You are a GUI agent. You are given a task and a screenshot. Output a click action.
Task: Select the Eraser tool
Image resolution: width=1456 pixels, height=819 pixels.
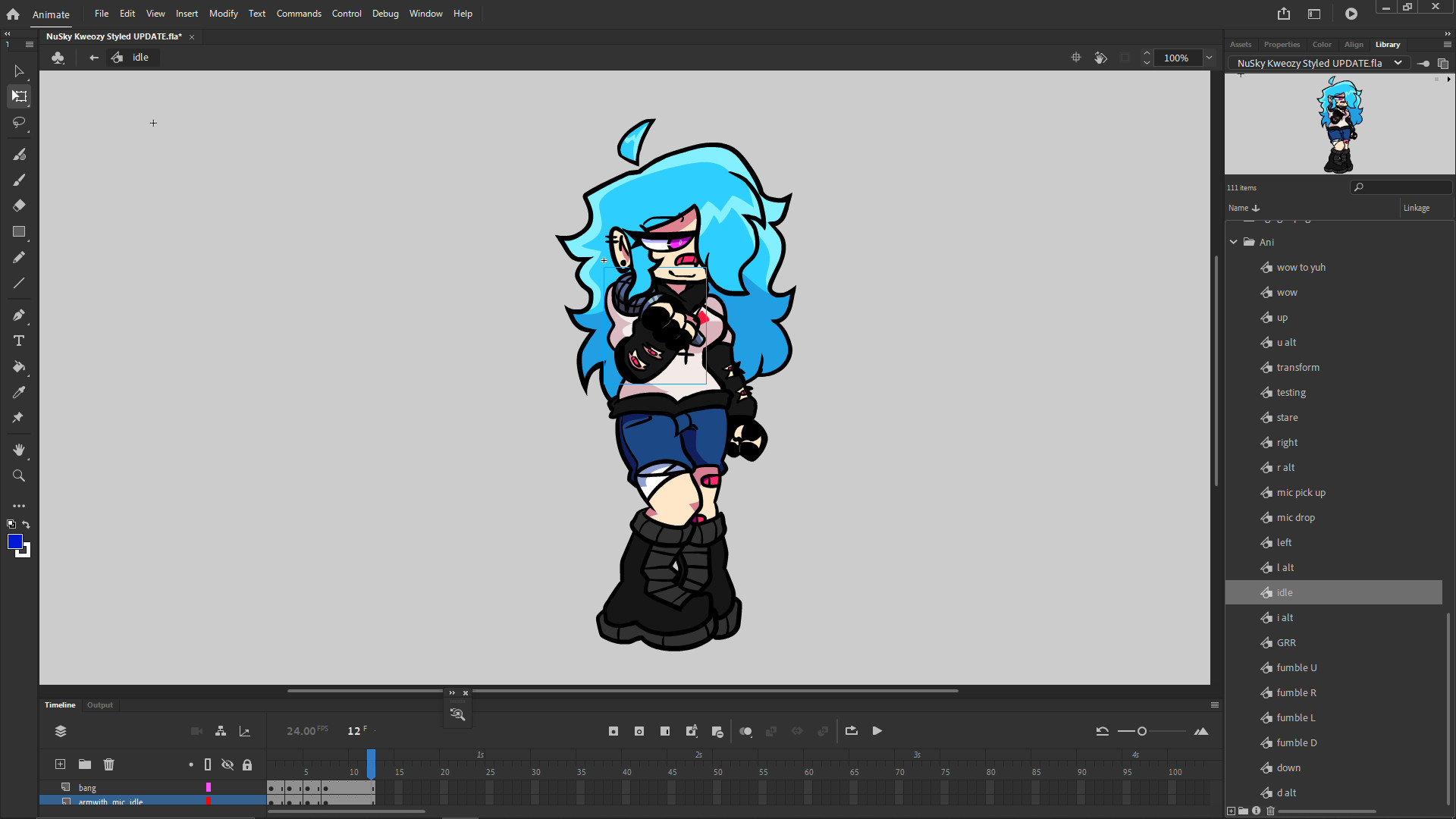(x=19, y=205)
